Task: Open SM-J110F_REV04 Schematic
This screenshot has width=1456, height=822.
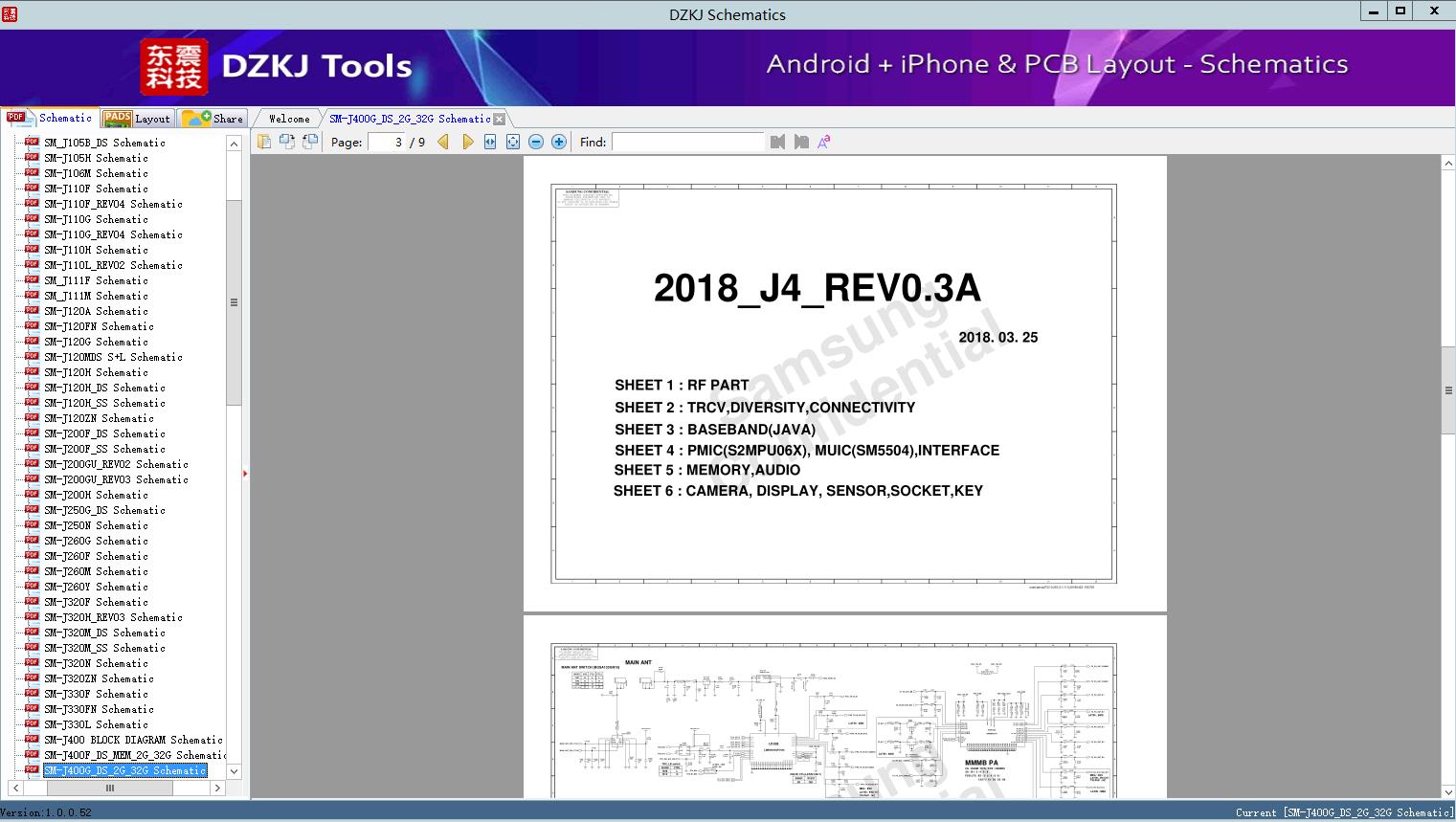Action: [x=113, y=204]
